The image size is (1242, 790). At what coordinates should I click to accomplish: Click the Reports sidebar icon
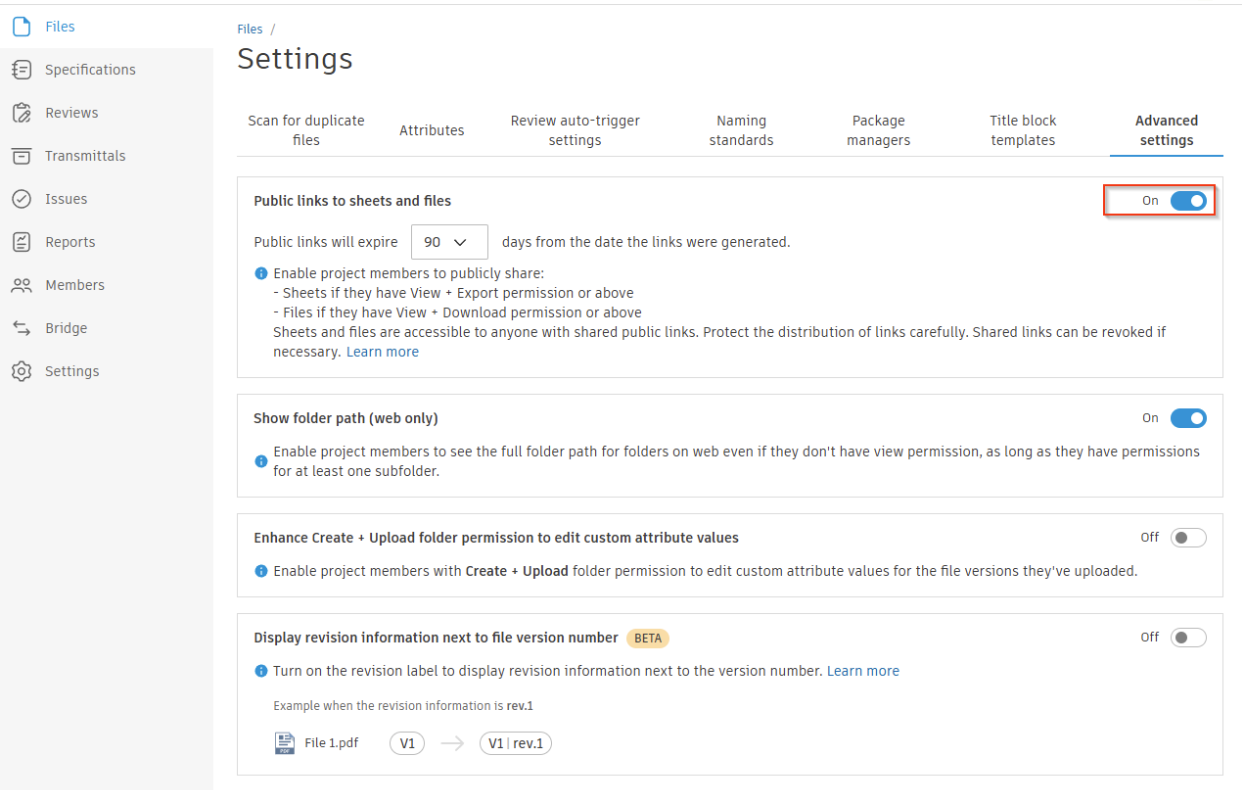coord(21,242)
